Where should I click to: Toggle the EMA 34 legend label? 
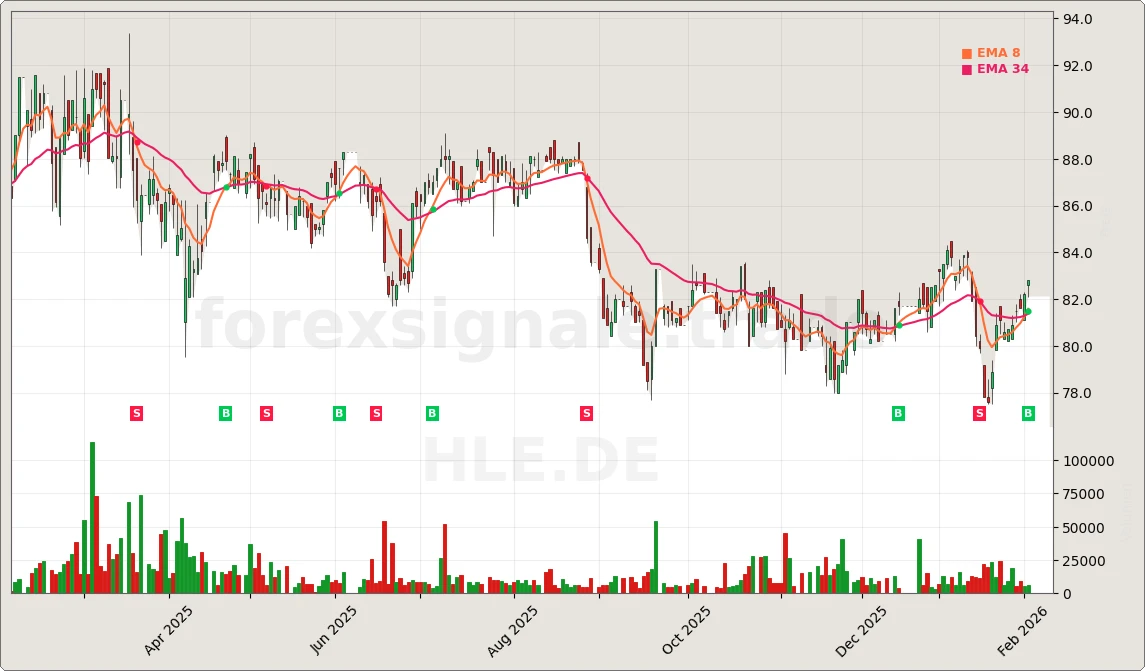(x=1002, y=70)
